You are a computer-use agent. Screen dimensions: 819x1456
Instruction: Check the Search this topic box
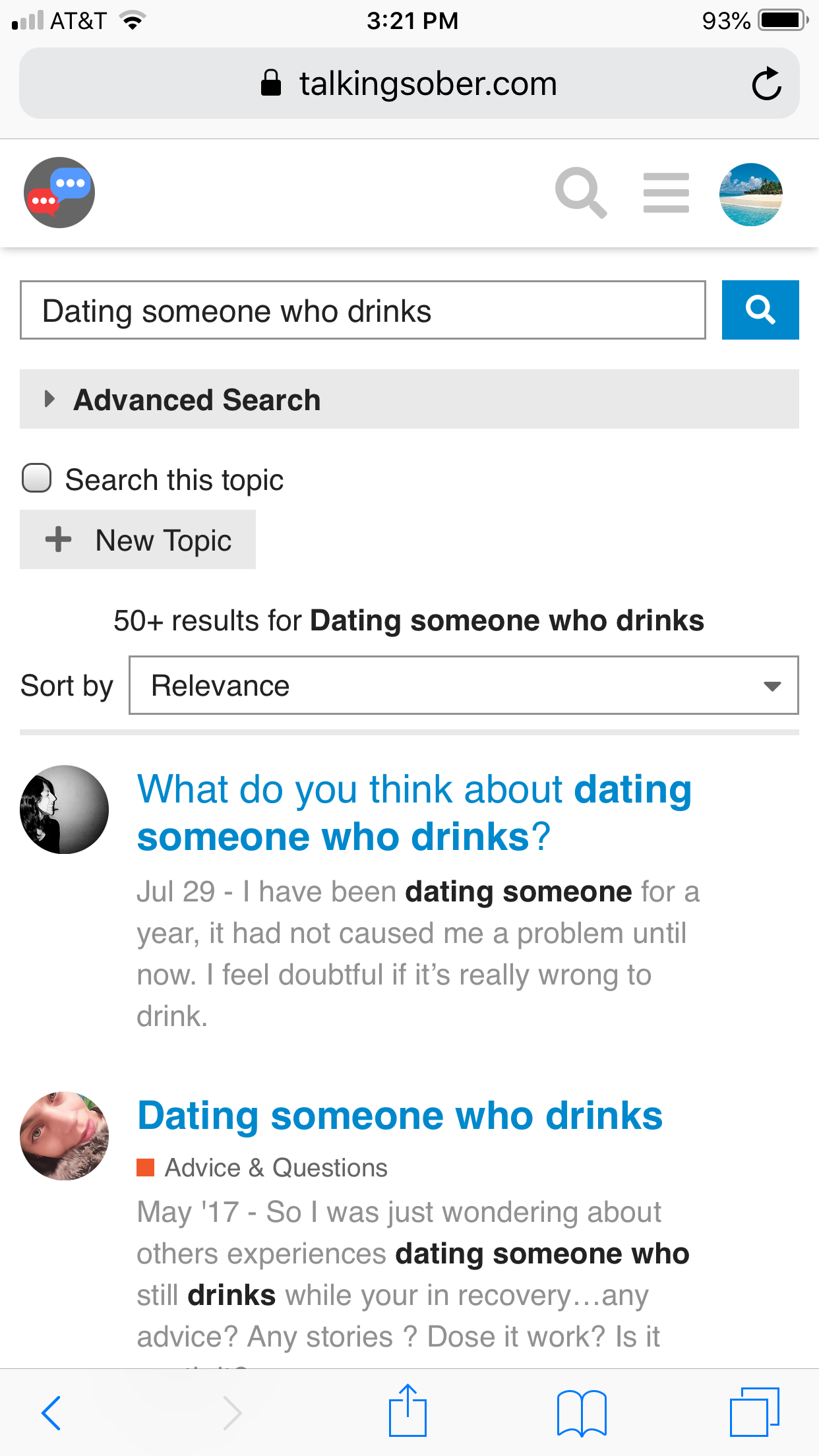pyautogui.click(x=37, y=479)
